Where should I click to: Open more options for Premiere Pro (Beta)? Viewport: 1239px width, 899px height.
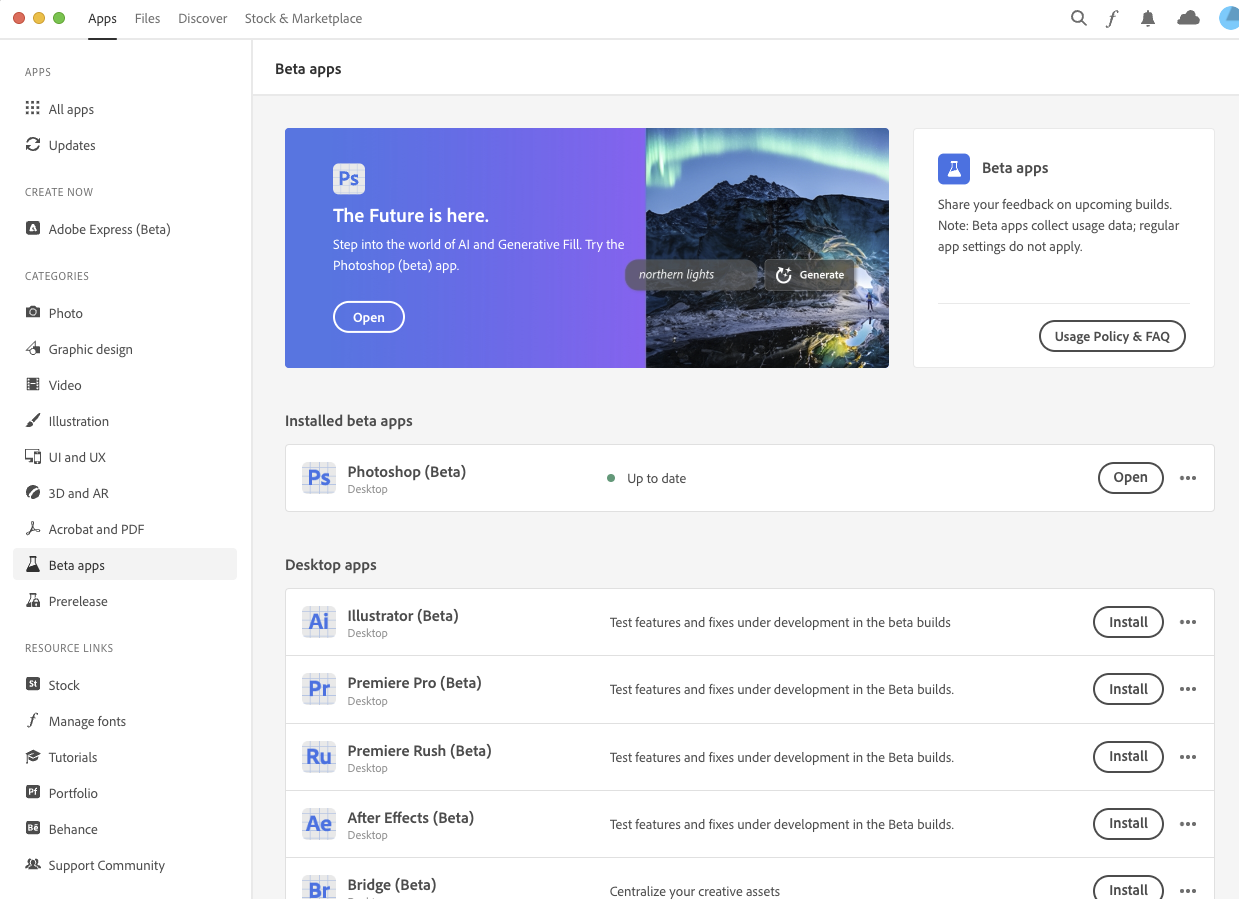[1188, 689]
